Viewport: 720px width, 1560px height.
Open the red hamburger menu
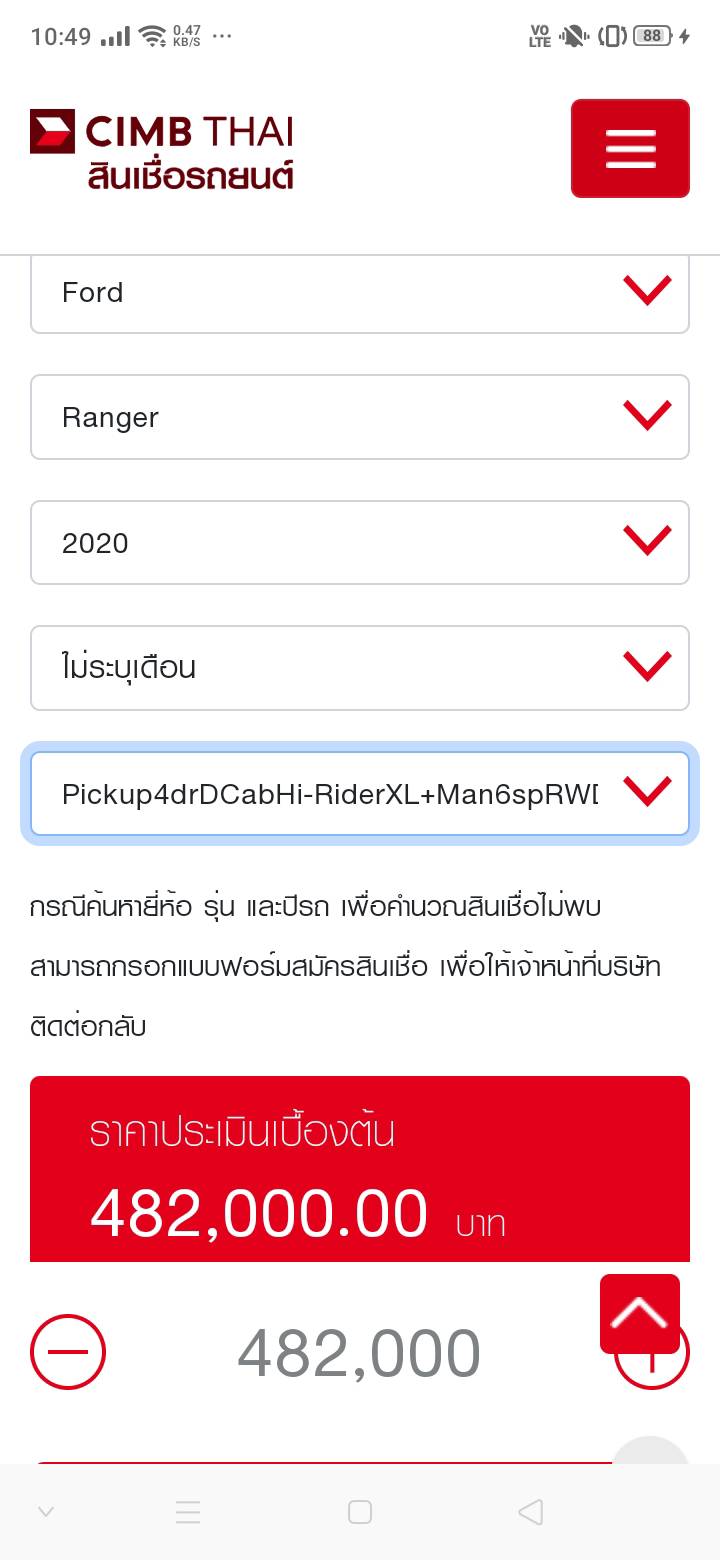point(630,148)
